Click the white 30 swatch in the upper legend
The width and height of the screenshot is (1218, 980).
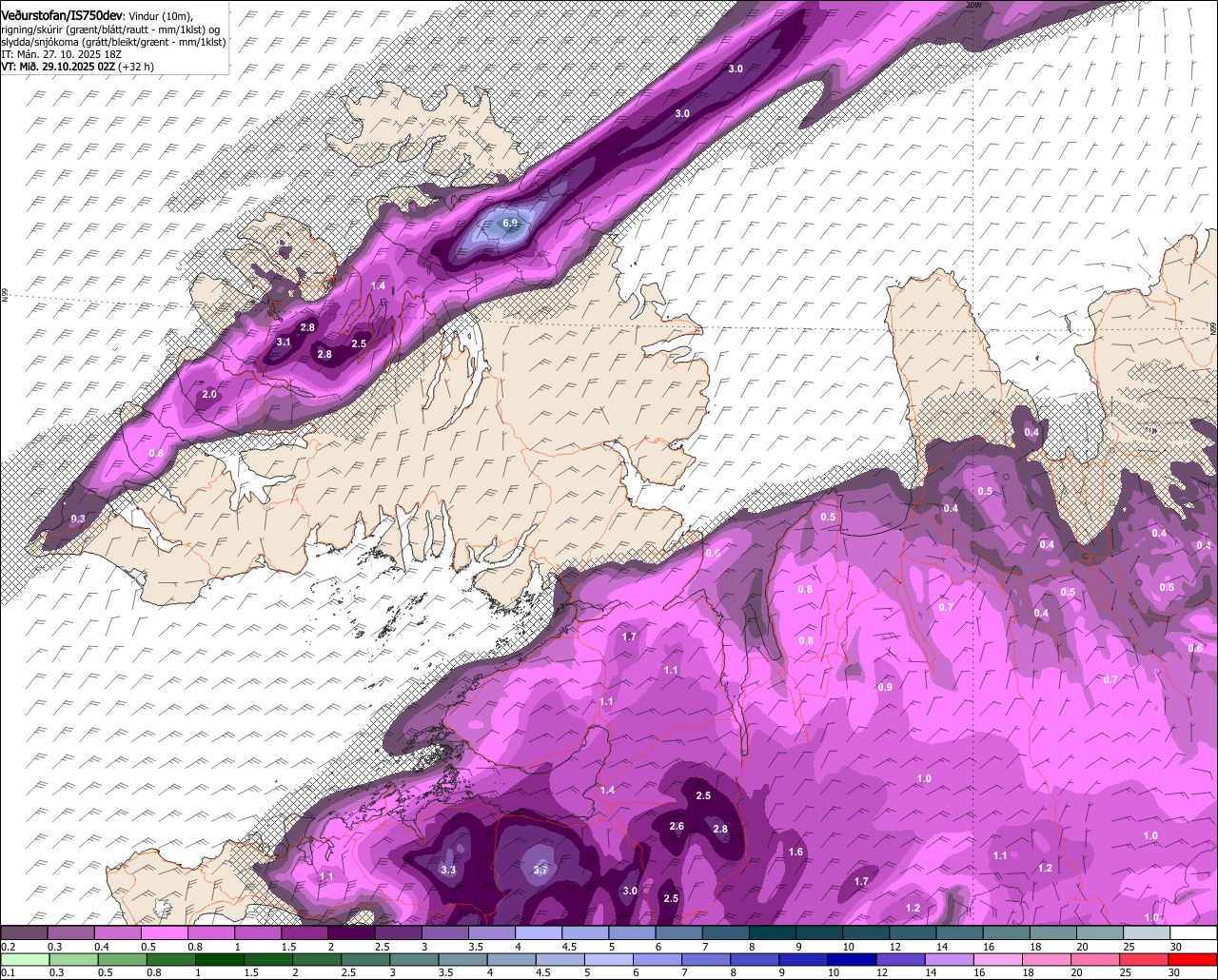pos(1193,932)
